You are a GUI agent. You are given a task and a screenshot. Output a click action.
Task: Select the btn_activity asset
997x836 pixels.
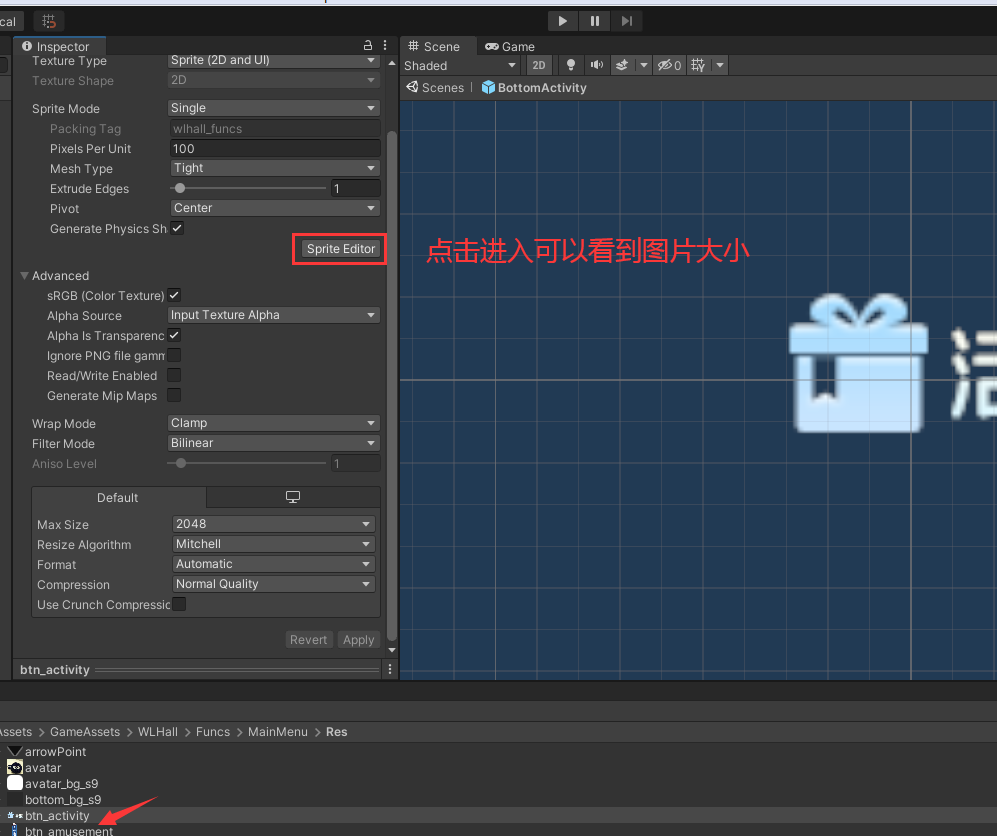pos(57,816)
